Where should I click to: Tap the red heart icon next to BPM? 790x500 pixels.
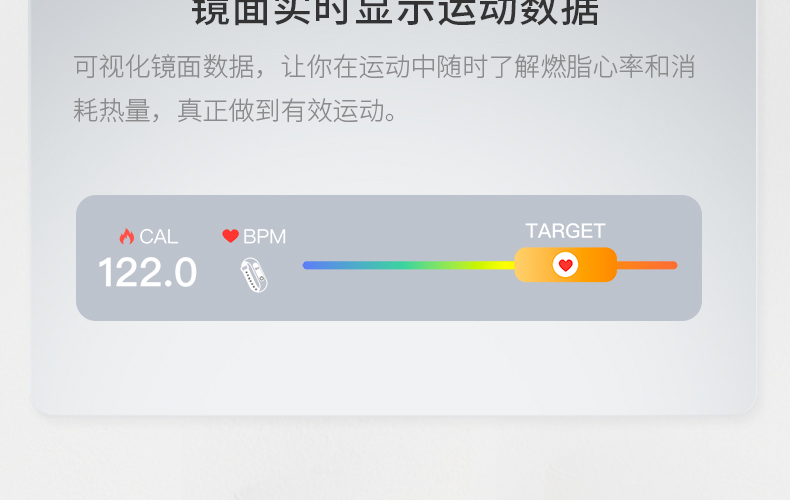tap(230, 235)
